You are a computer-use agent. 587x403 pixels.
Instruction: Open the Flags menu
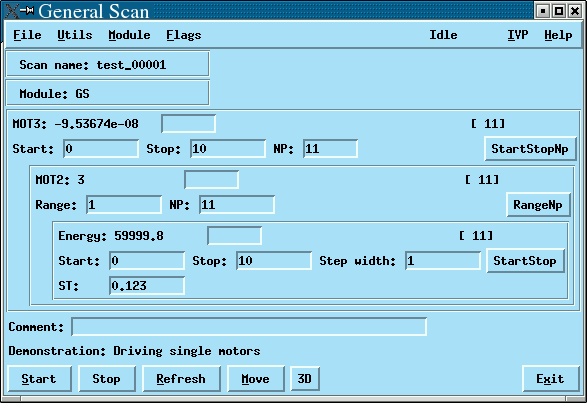(x=183, y=35)
